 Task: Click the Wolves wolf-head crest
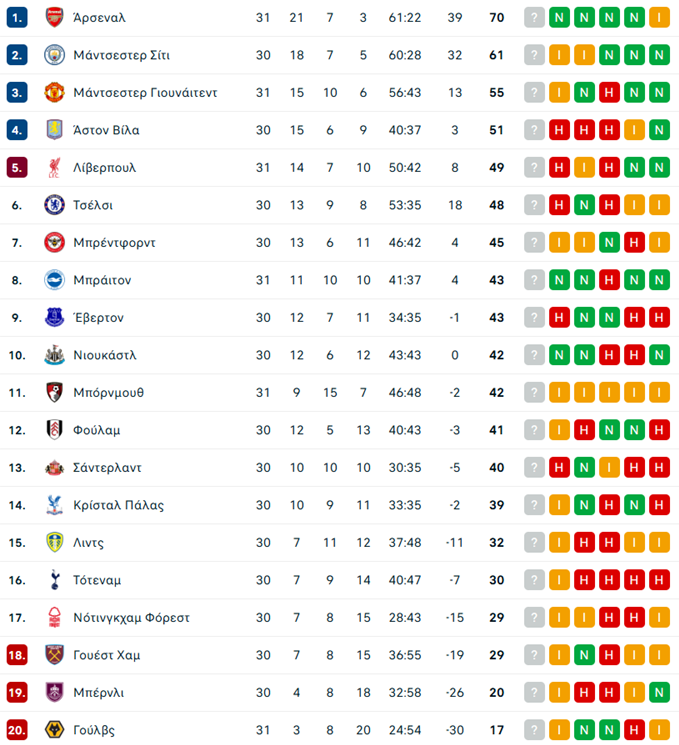coord(54,730)
